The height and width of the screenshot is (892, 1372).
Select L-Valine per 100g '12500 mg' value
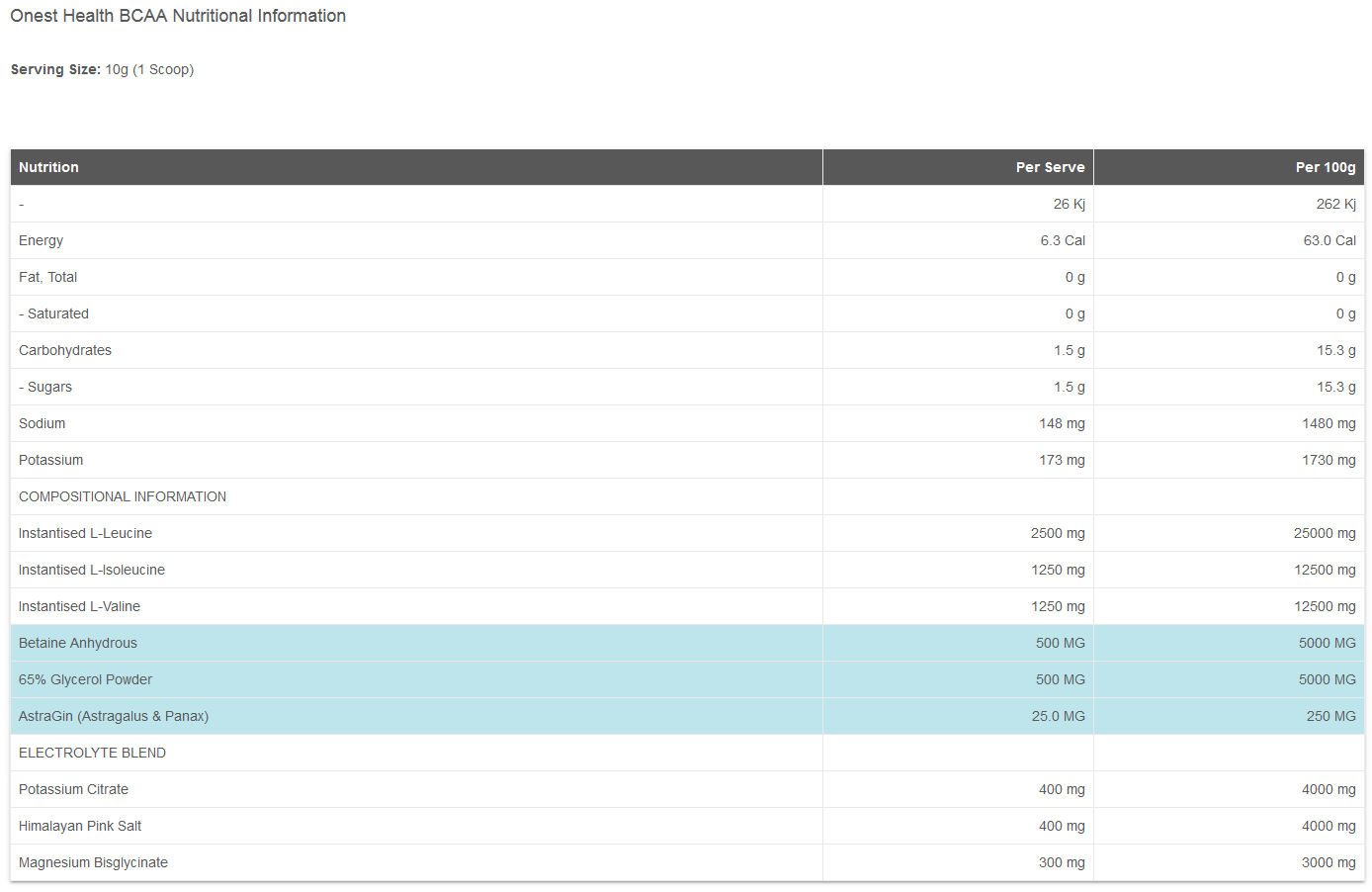tap(1325, 606)
